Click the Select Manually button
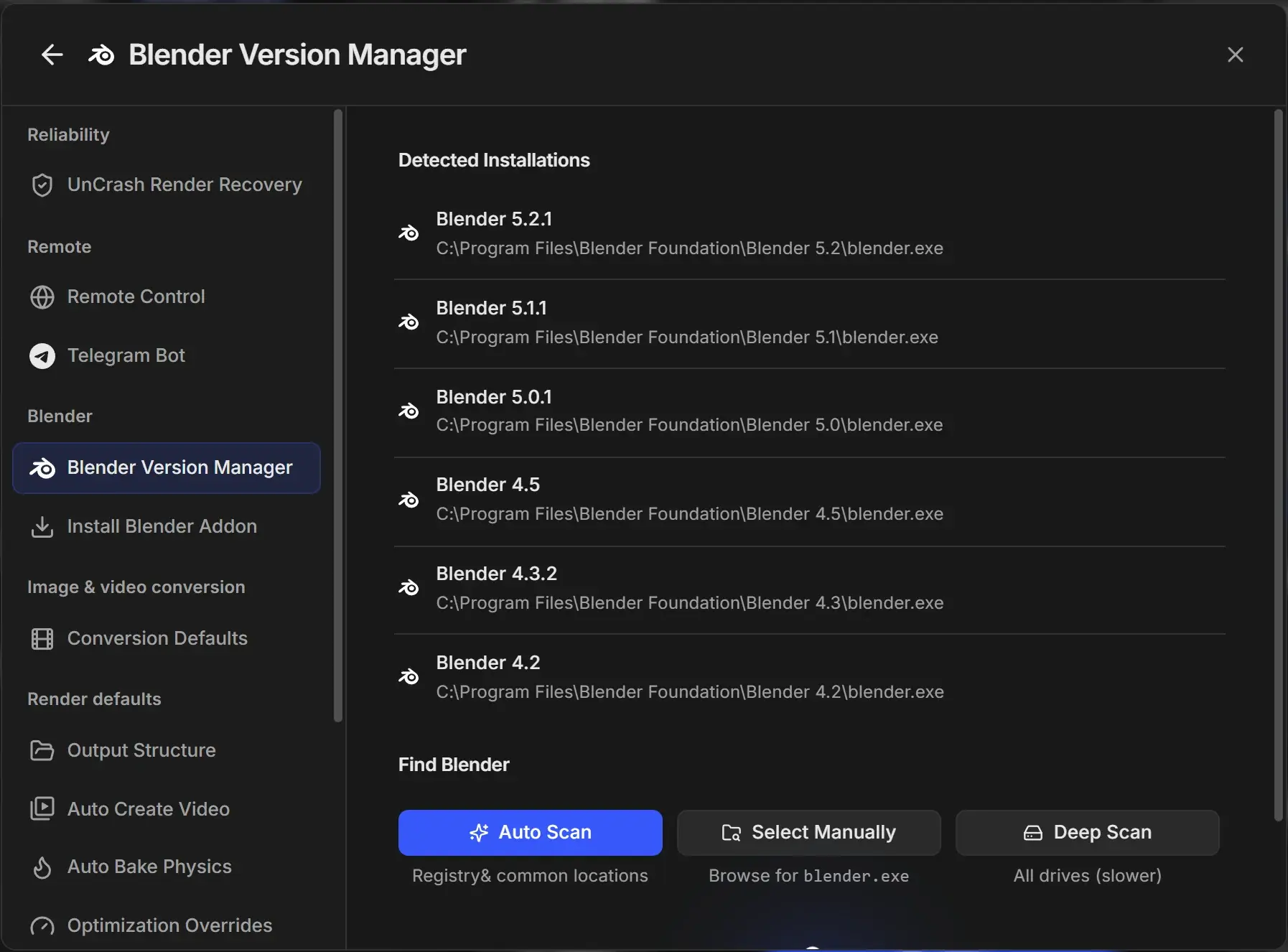Viewport: 1288px width, 952px height. click(x=808, y=833)
